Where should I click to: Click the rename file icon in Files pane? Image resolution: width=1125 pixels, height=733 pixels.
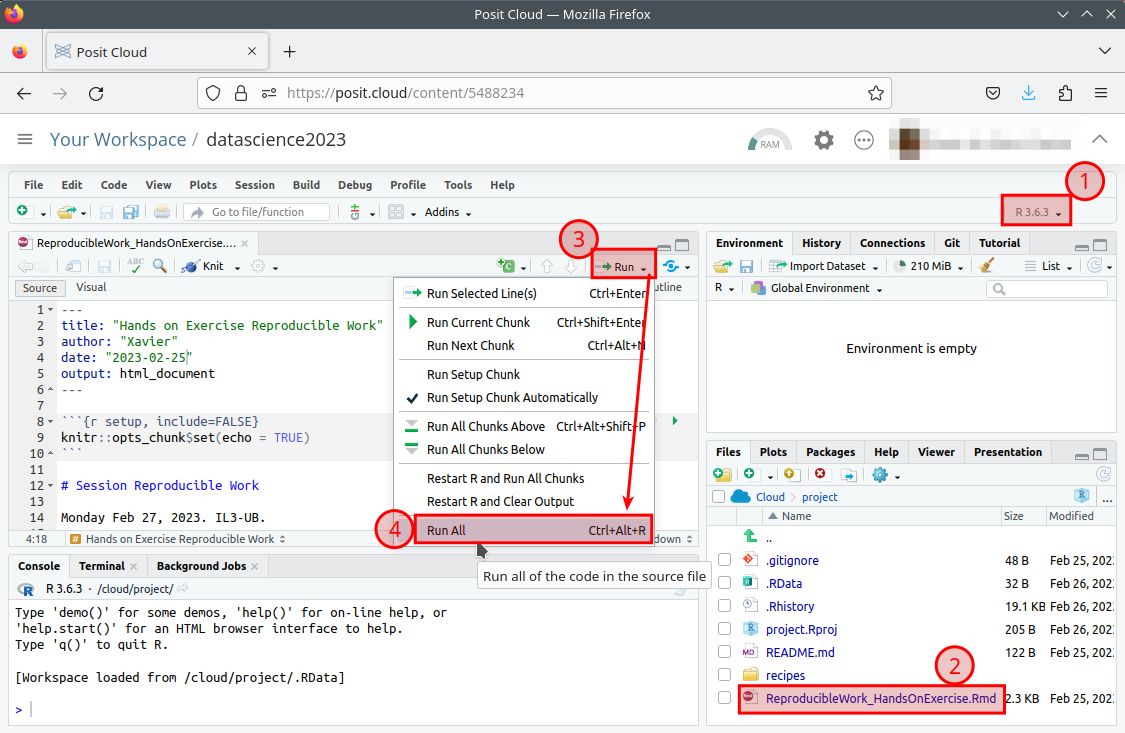point(849,474)
